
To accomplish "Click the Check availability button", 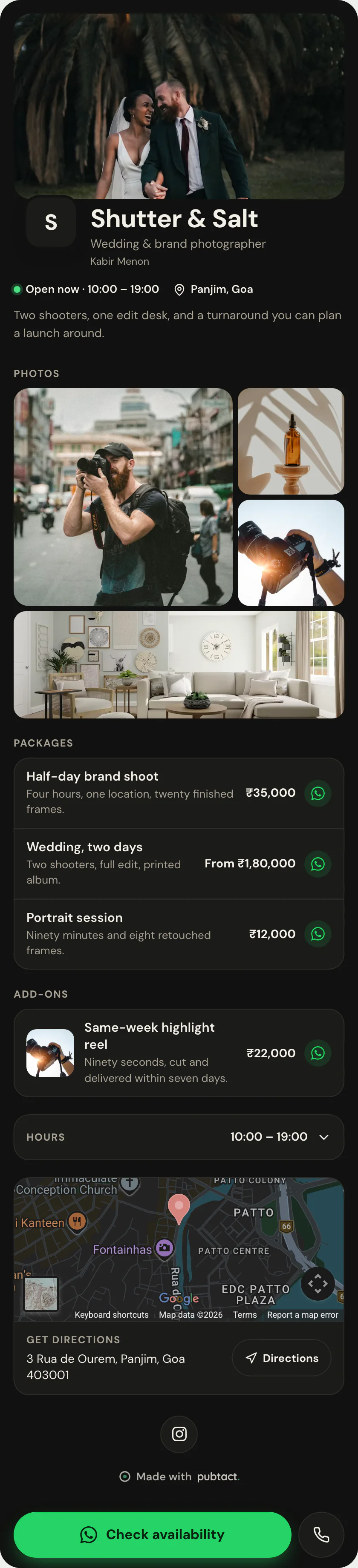I will [153, 1534].
